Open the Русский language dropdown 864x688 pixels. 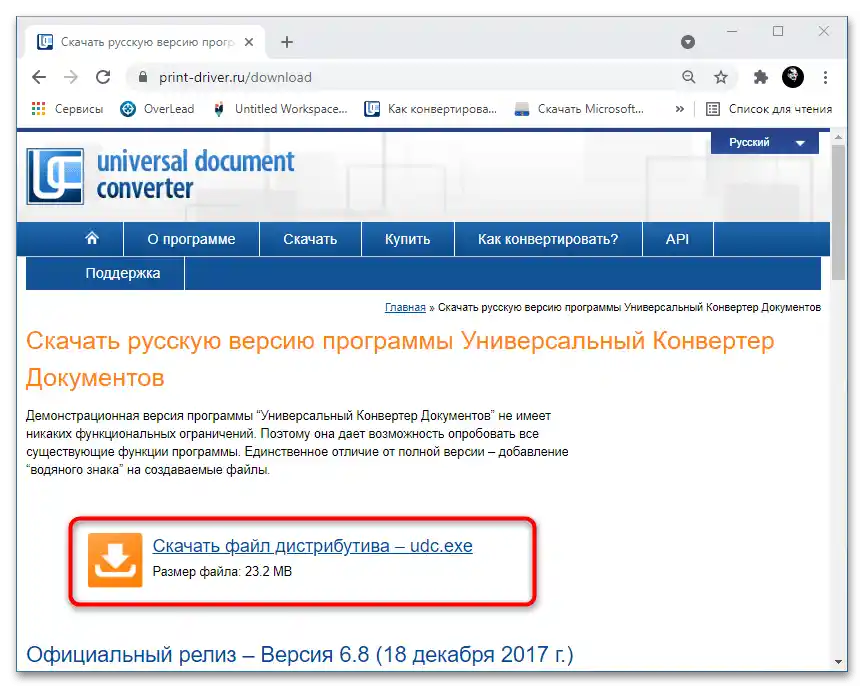click(x=764, y=143)
